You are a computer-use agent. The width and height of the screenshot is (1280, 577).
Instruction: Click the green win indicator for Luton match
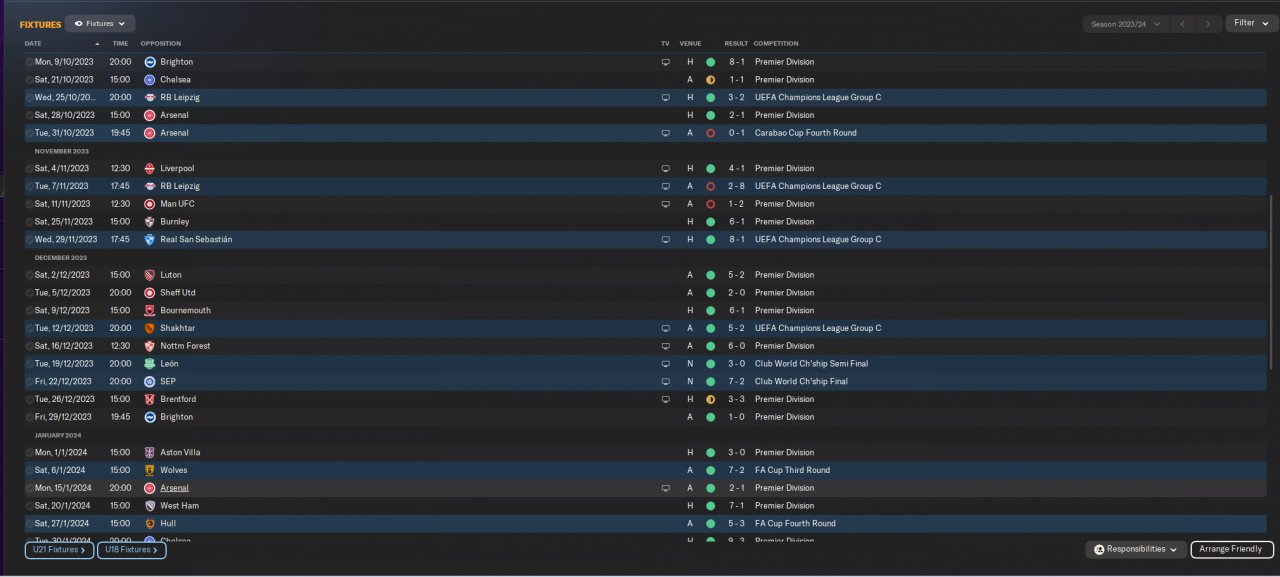(710, 275)
